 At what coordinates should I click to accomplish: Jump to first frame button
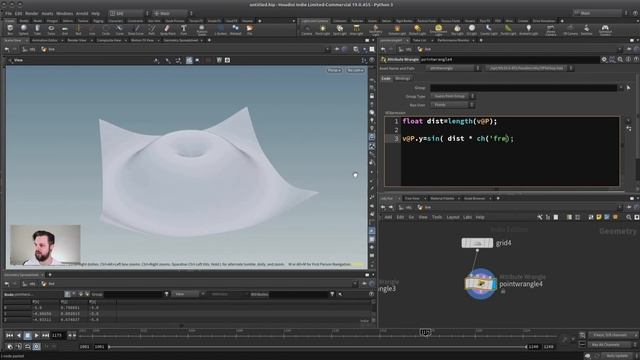tap(9, 336)
